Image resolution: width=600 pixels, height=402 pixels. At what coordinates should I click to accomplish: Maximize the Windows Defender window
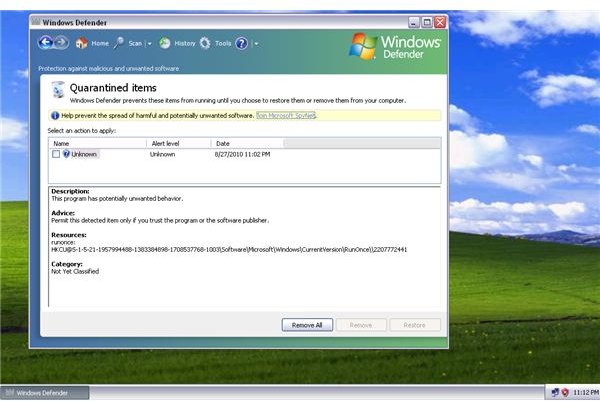[427, 22]
